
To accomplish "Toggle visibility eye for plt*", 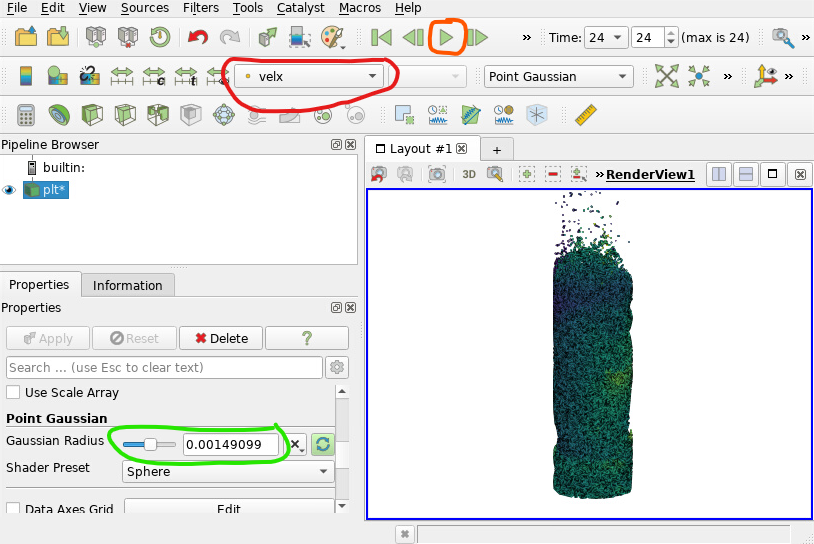I will [10, 190].
